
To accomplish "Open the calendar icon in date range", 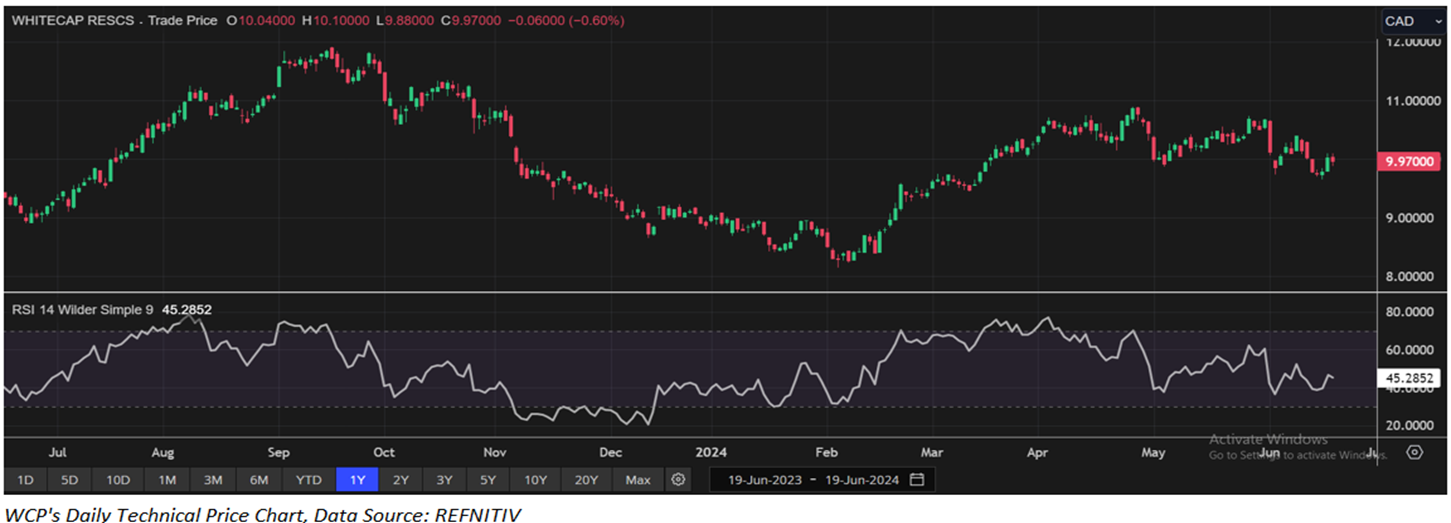I will [917, 480].
